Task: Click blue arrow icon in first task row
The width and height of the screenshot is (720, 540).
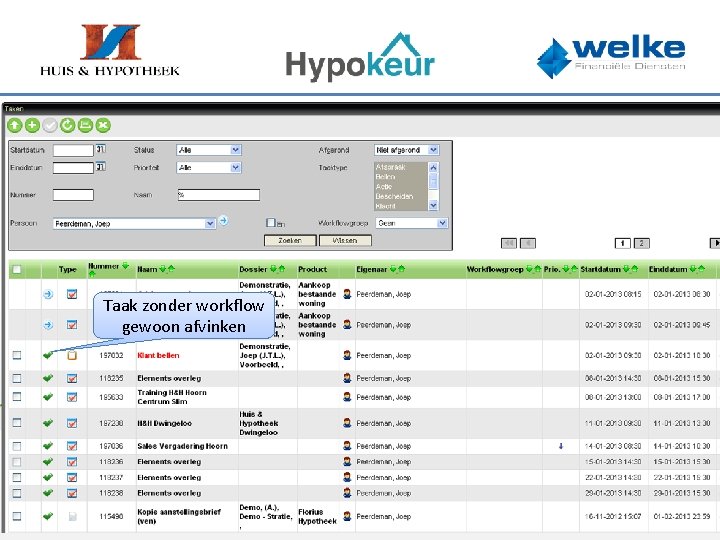Action: pyautogui.click(x=48, y=294)
